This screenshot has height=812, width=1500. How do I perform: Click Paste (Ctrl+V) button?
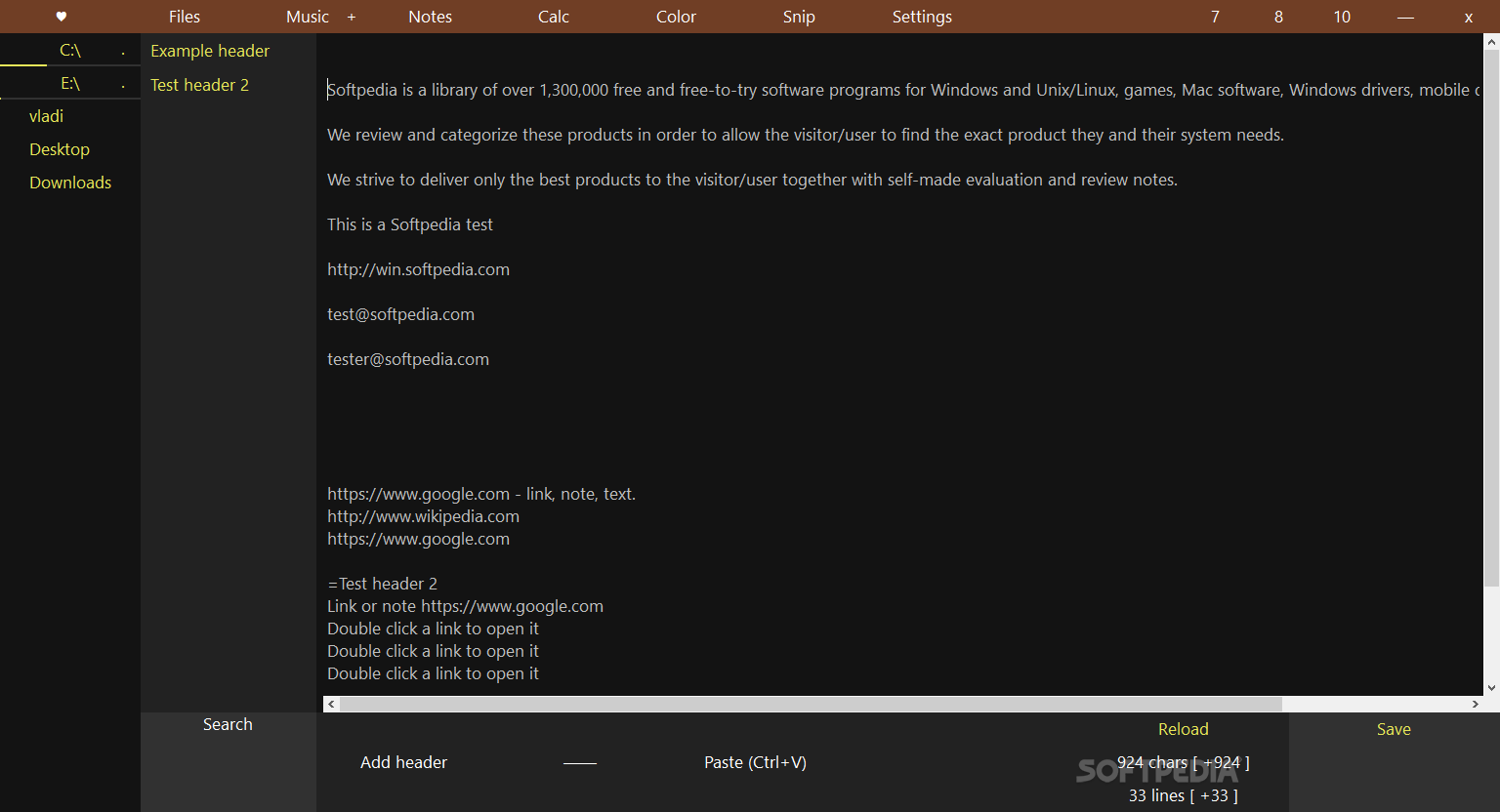click(x=755, y=762)
